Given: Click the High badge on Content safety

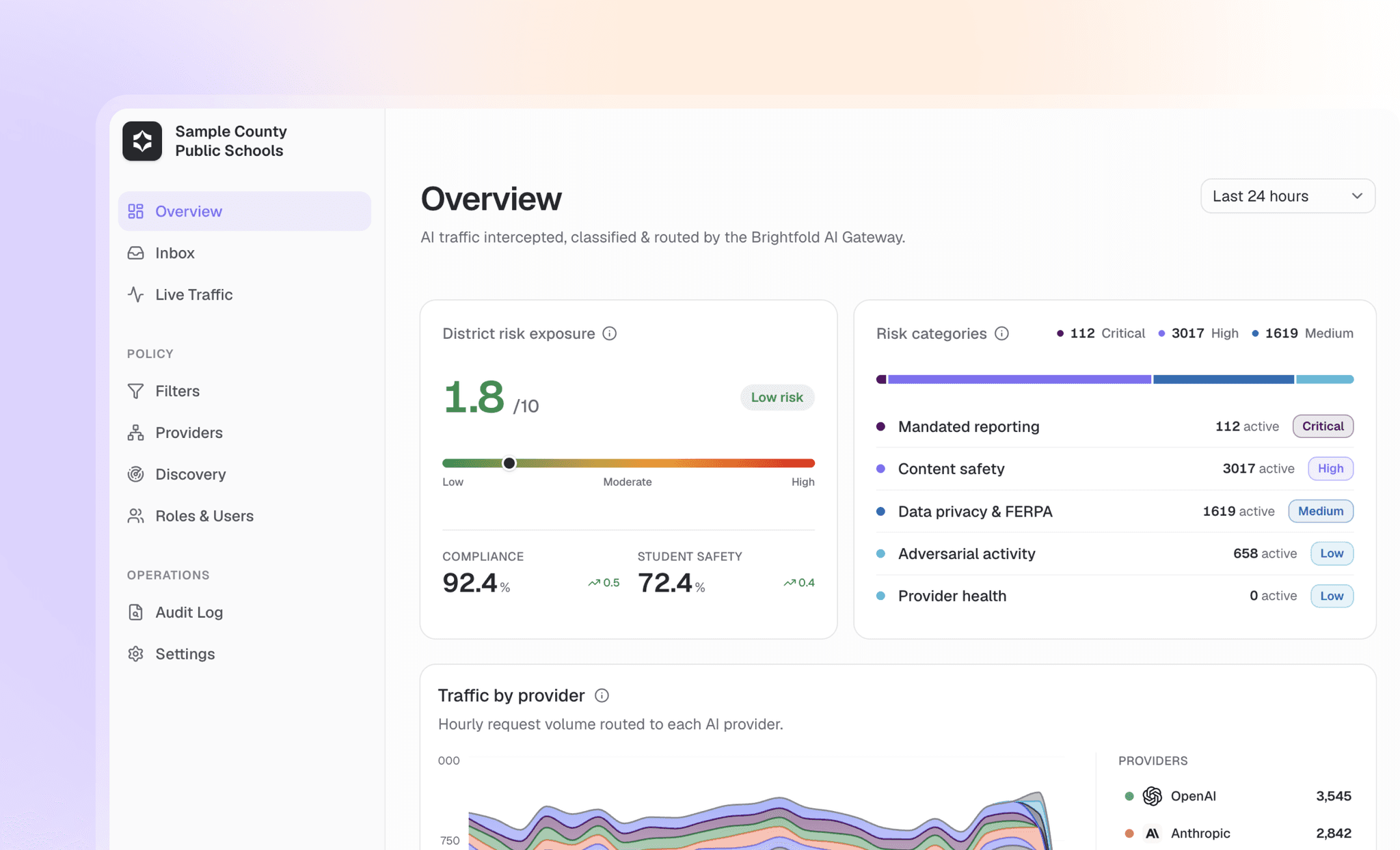Looking at the screenshot, I should (x=1330, y=469).
